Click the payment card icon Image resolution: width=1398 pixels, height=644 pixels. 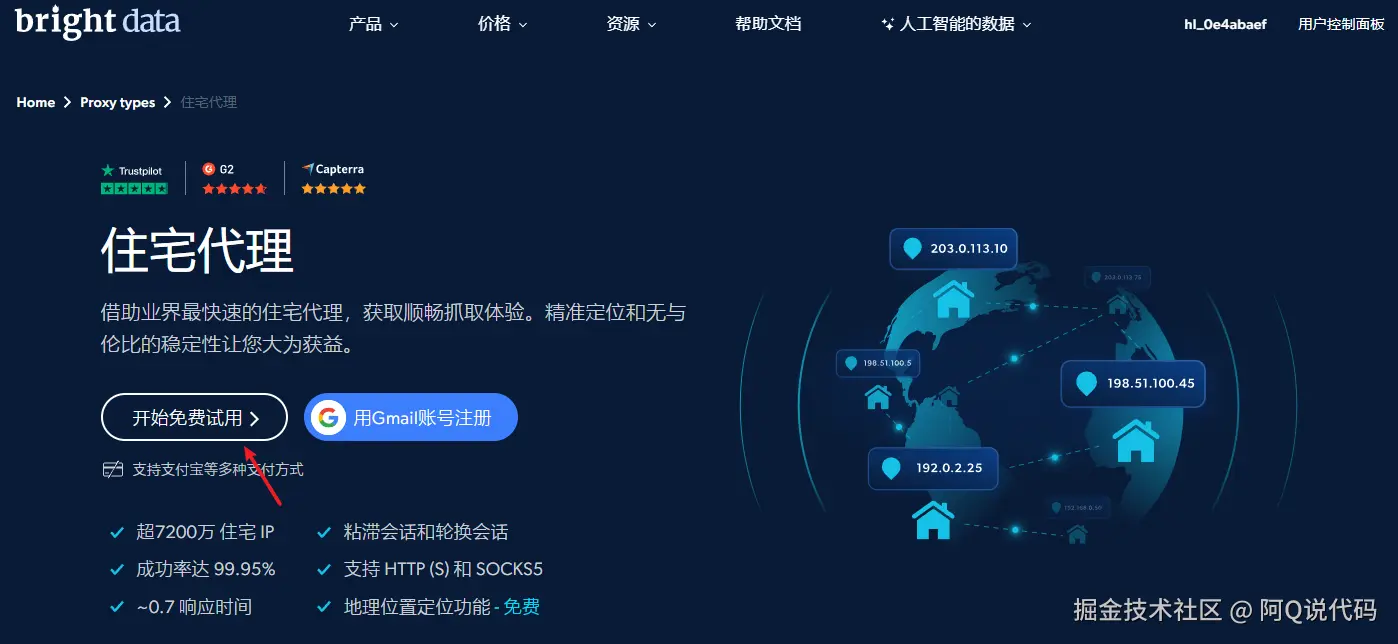(x=113, y=469)
